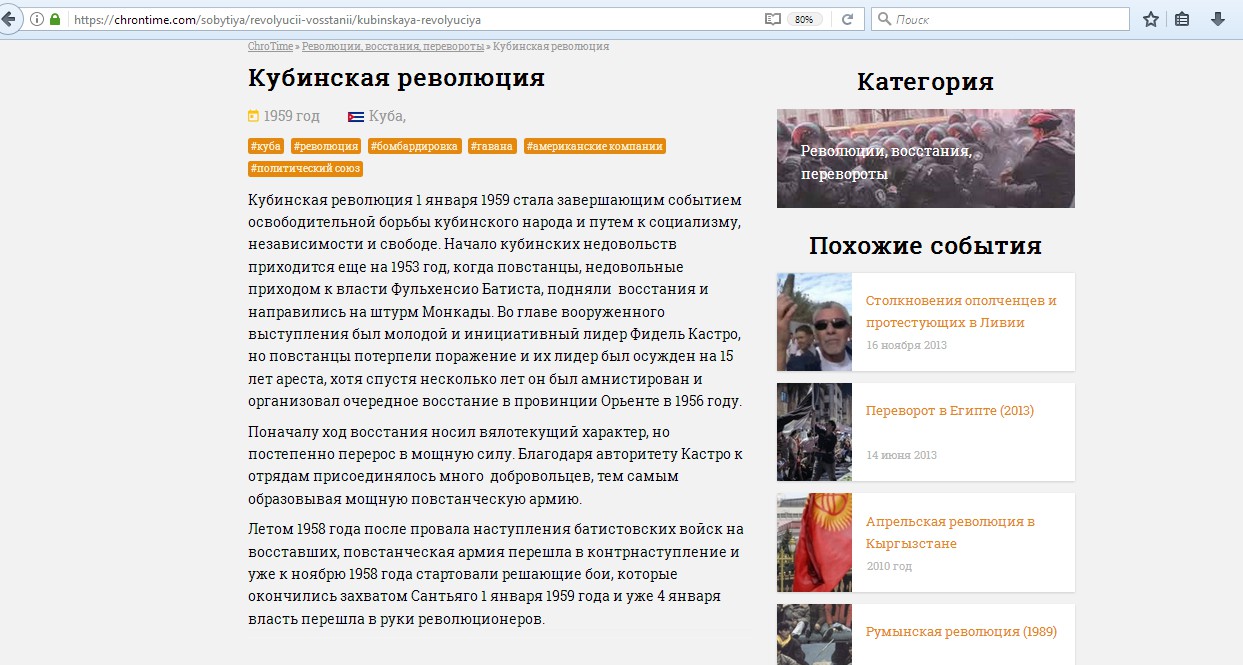Click the search magnifier icon
The height and width of the screenshot is (665, 1243).
(x=884, y=19)
